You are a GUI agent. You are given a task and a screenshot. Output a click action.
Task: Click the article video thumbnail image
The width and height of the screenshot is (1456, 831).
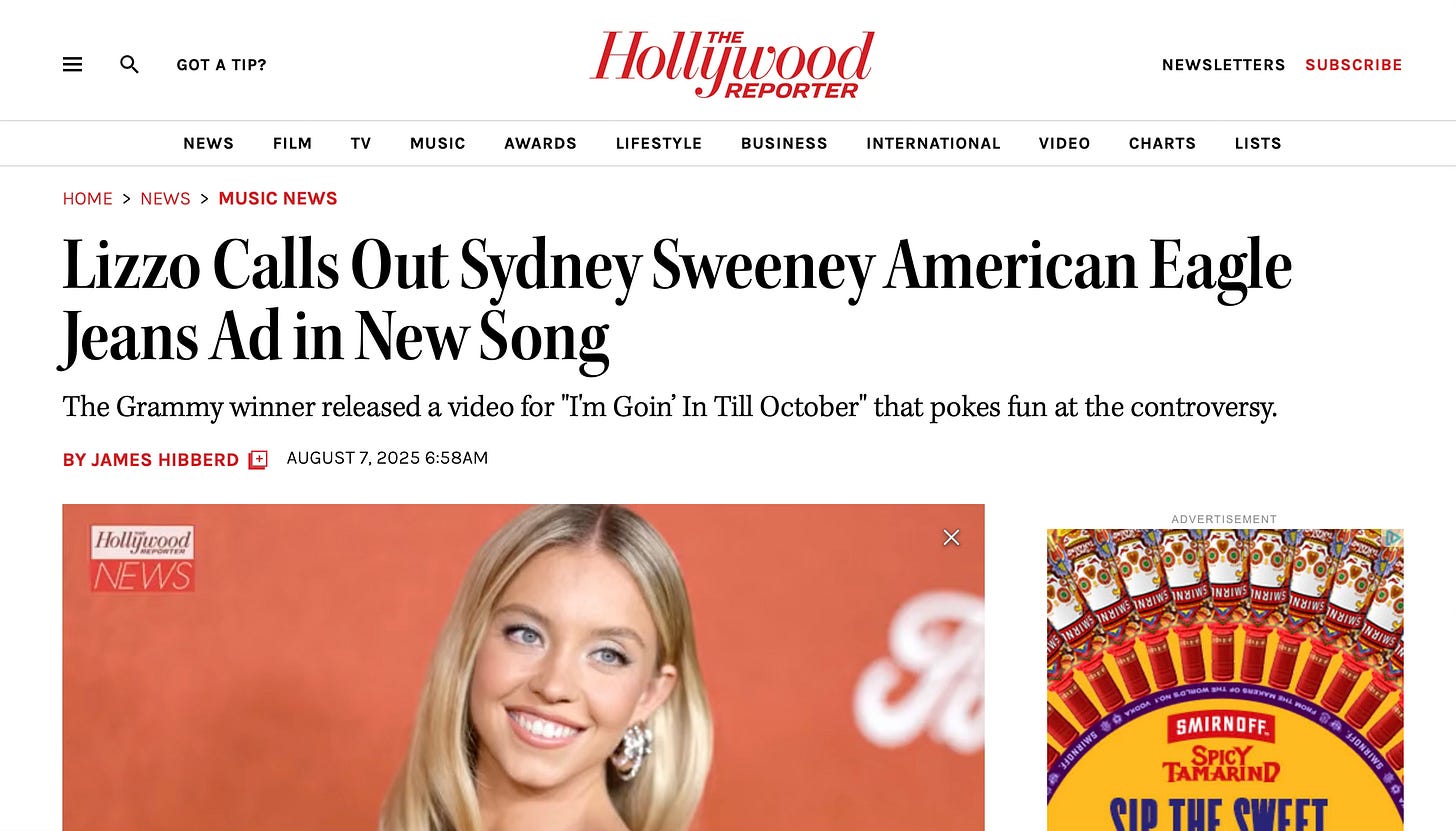tap(523, 667)
